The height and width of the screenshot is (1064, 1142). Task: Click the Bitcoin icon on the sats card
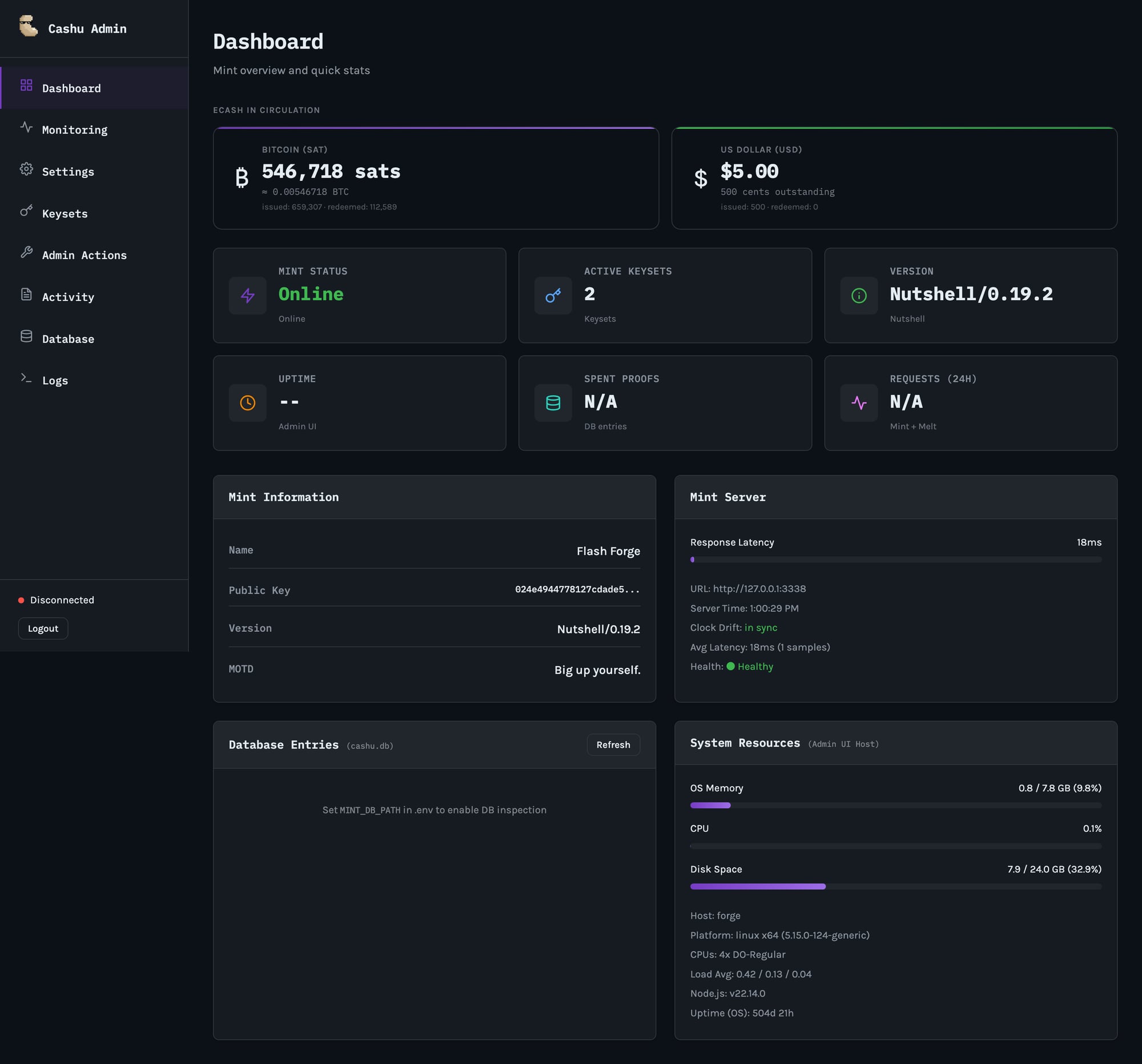242,177
